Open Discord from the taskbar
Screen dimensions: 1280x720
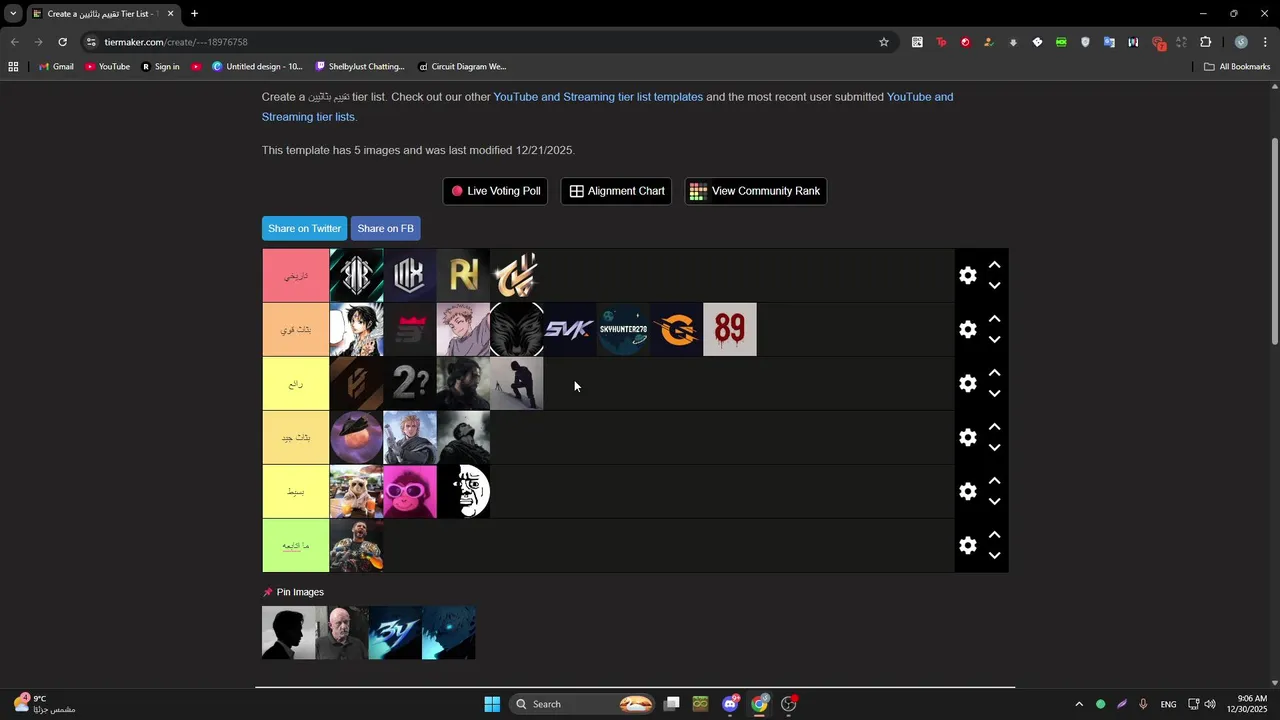pos(731,704)
